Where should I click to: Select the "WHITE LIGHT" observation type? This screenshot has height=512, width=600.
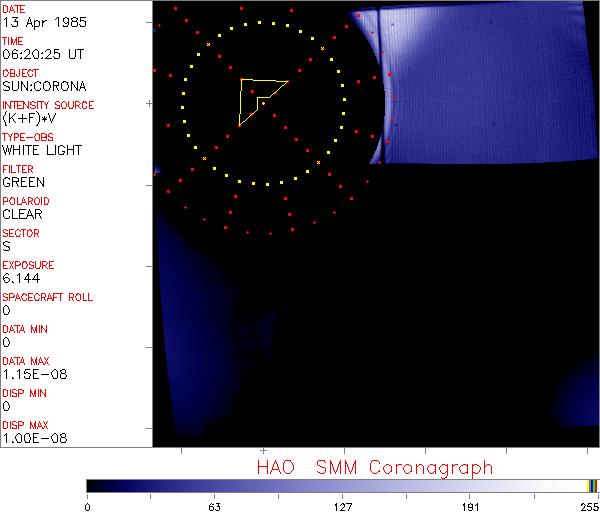[42, 150]
